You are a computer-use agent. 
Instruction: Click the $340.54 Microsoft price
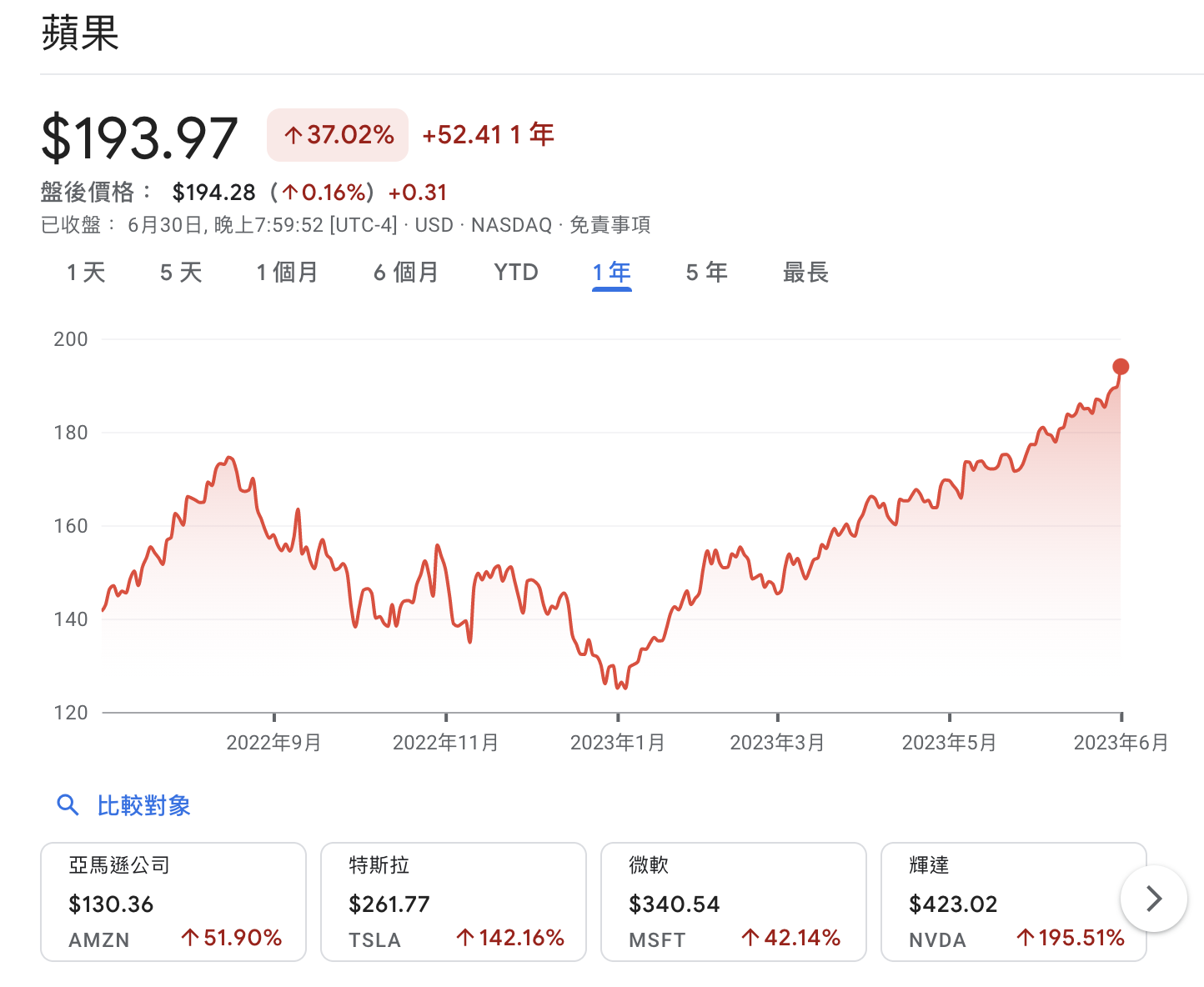click(674, 904)
